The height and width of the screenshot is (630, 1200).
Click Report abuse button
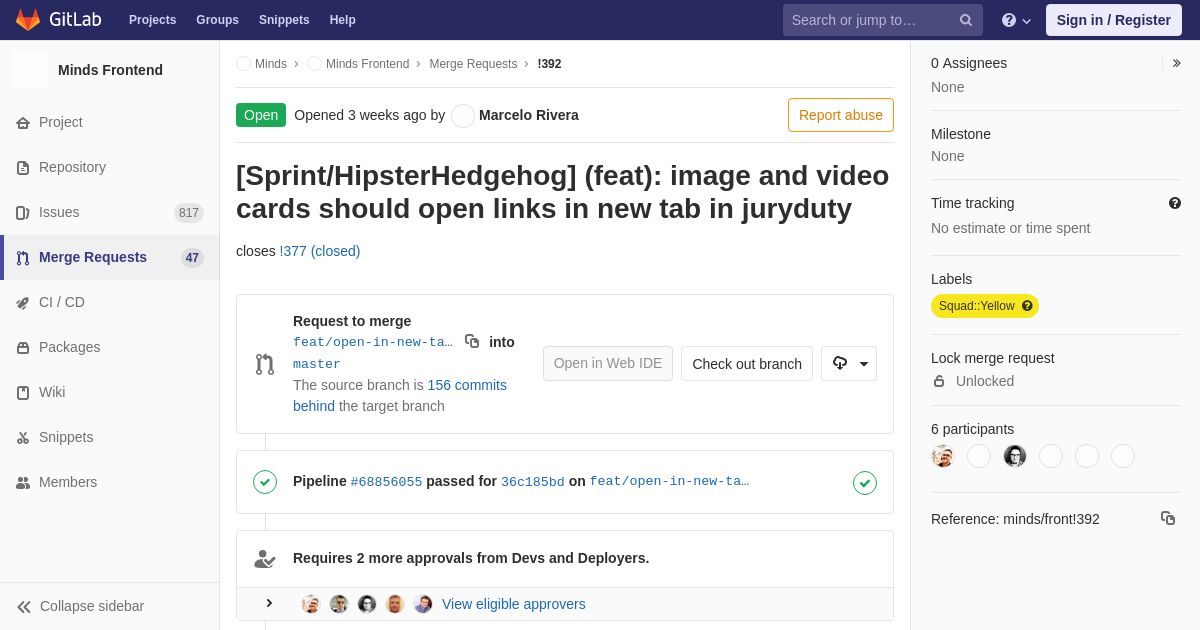click(x=841, y=115)
